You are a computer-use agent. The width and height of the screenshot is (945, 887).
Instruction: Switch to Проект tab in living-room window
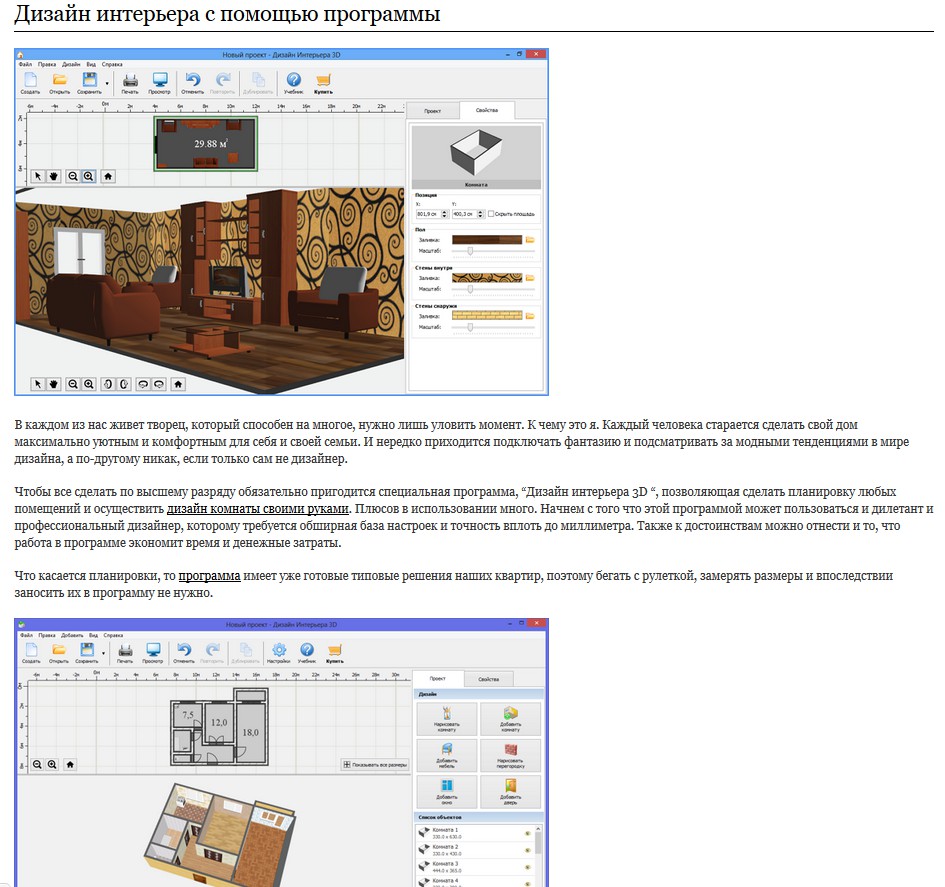(x=432, y=111)
